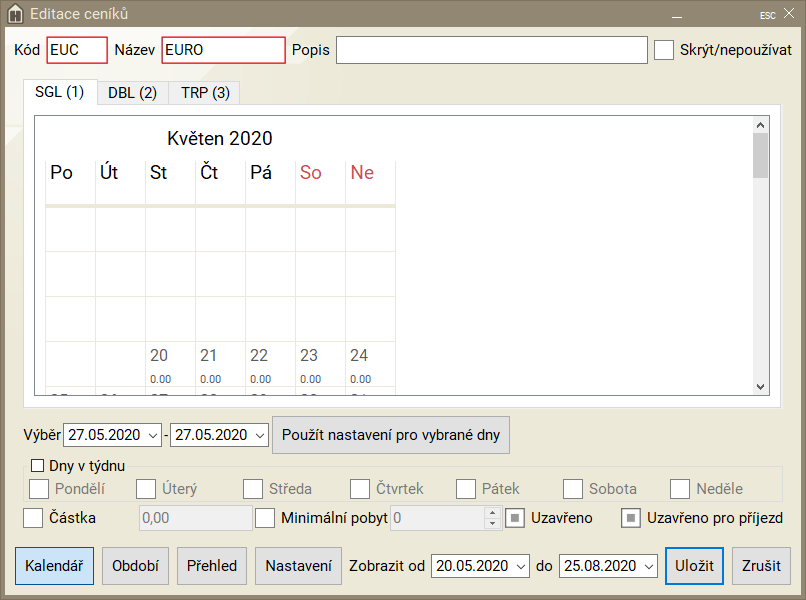Expand the 25.08.2020 end date picker
This screenshot has height=600, width=806.
pyautogui.click(x=646, y=566)
